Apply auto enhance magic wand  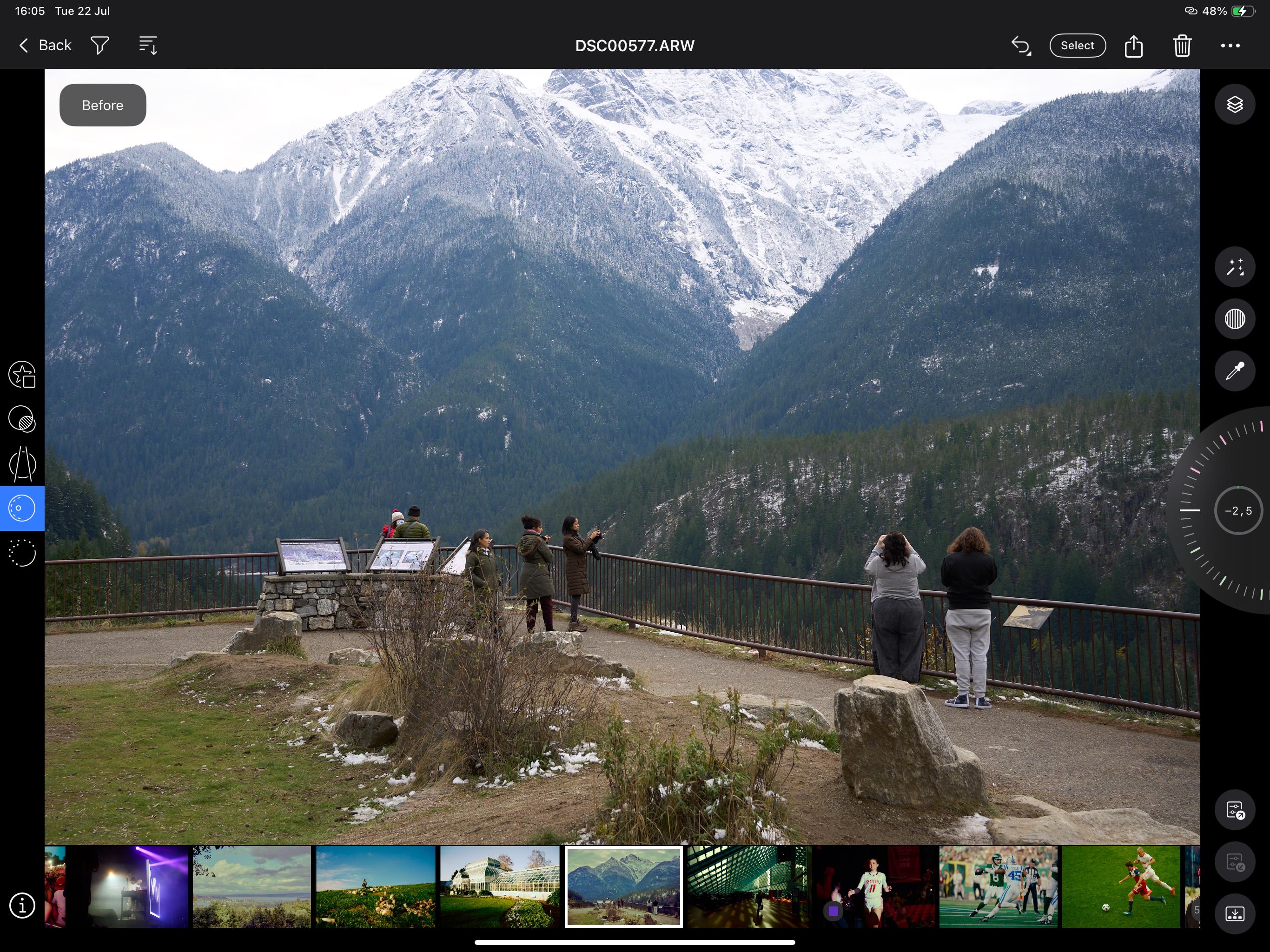click(1234, 267)
